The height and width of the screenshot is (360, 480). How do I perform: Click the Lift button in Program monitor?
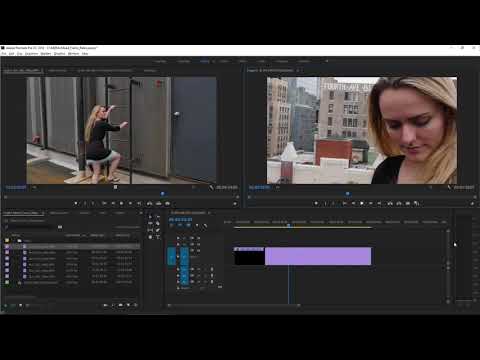coord(390,203)
